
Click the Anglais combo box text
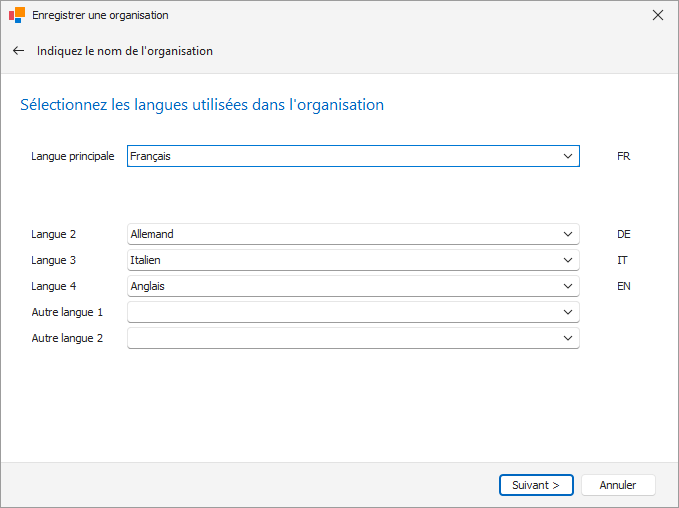(x=148, y=286)
